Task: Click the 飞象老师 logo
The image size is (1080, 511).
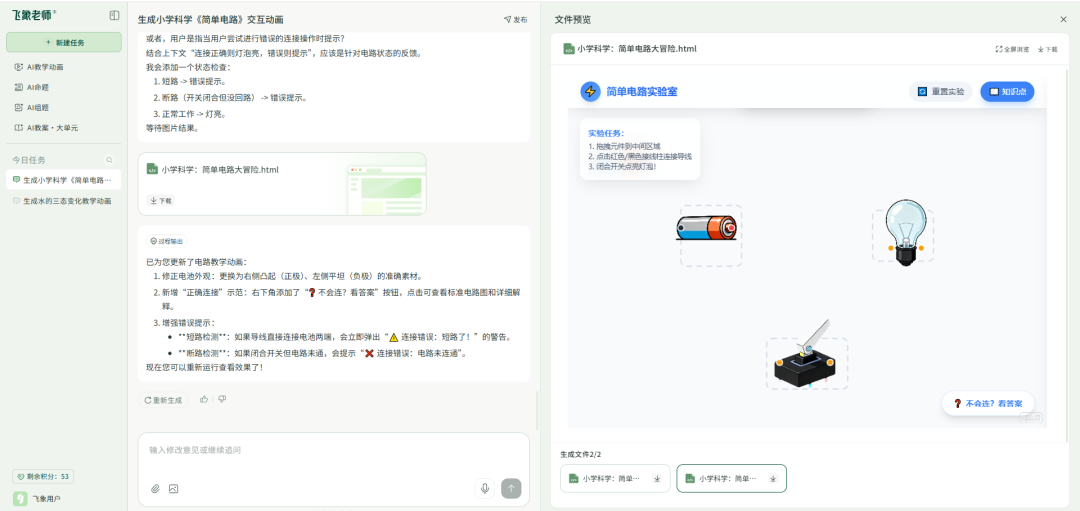Action: coord(34,15)
